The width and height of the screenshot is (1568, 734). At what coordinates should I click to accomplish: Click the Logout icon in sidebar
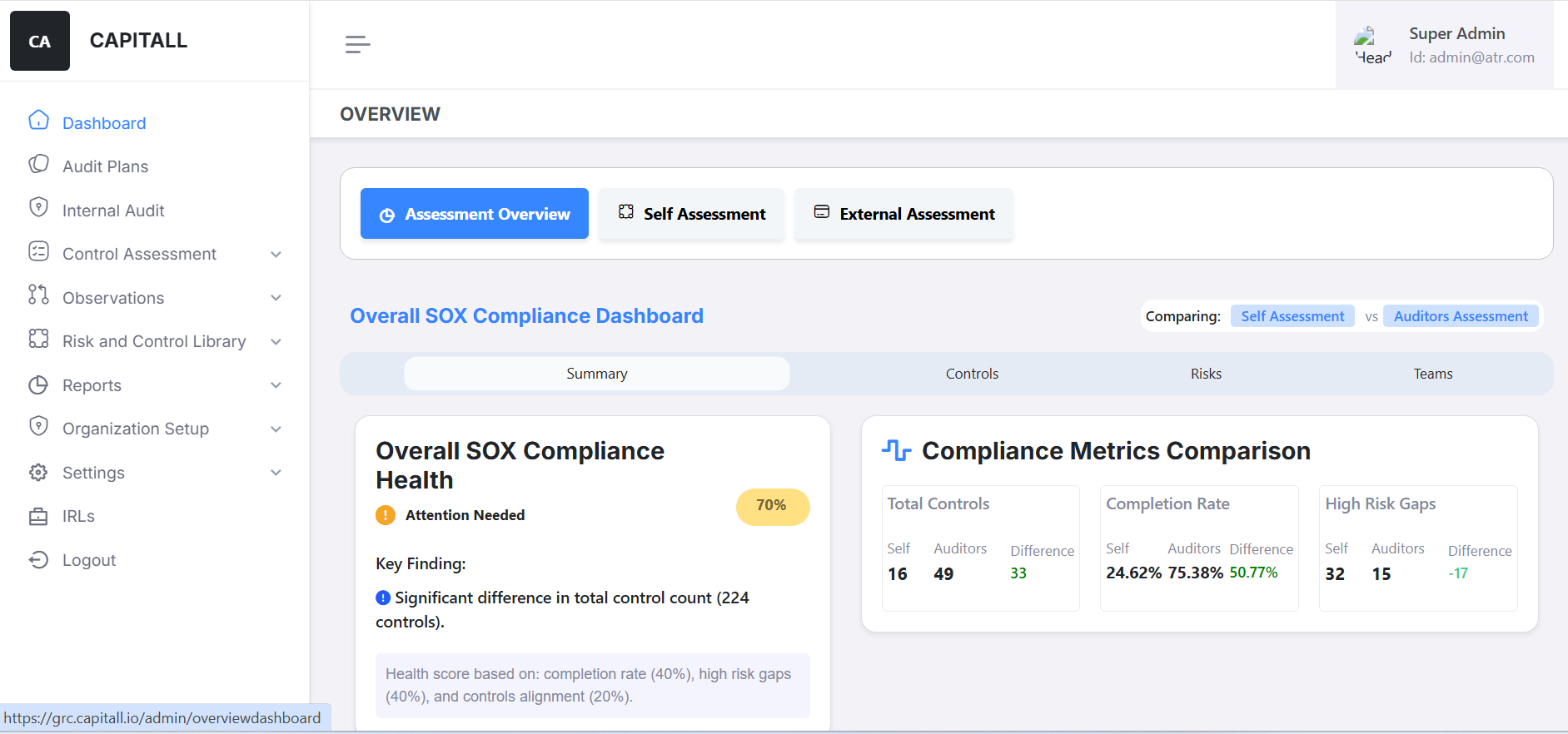[x=38, y=559]
